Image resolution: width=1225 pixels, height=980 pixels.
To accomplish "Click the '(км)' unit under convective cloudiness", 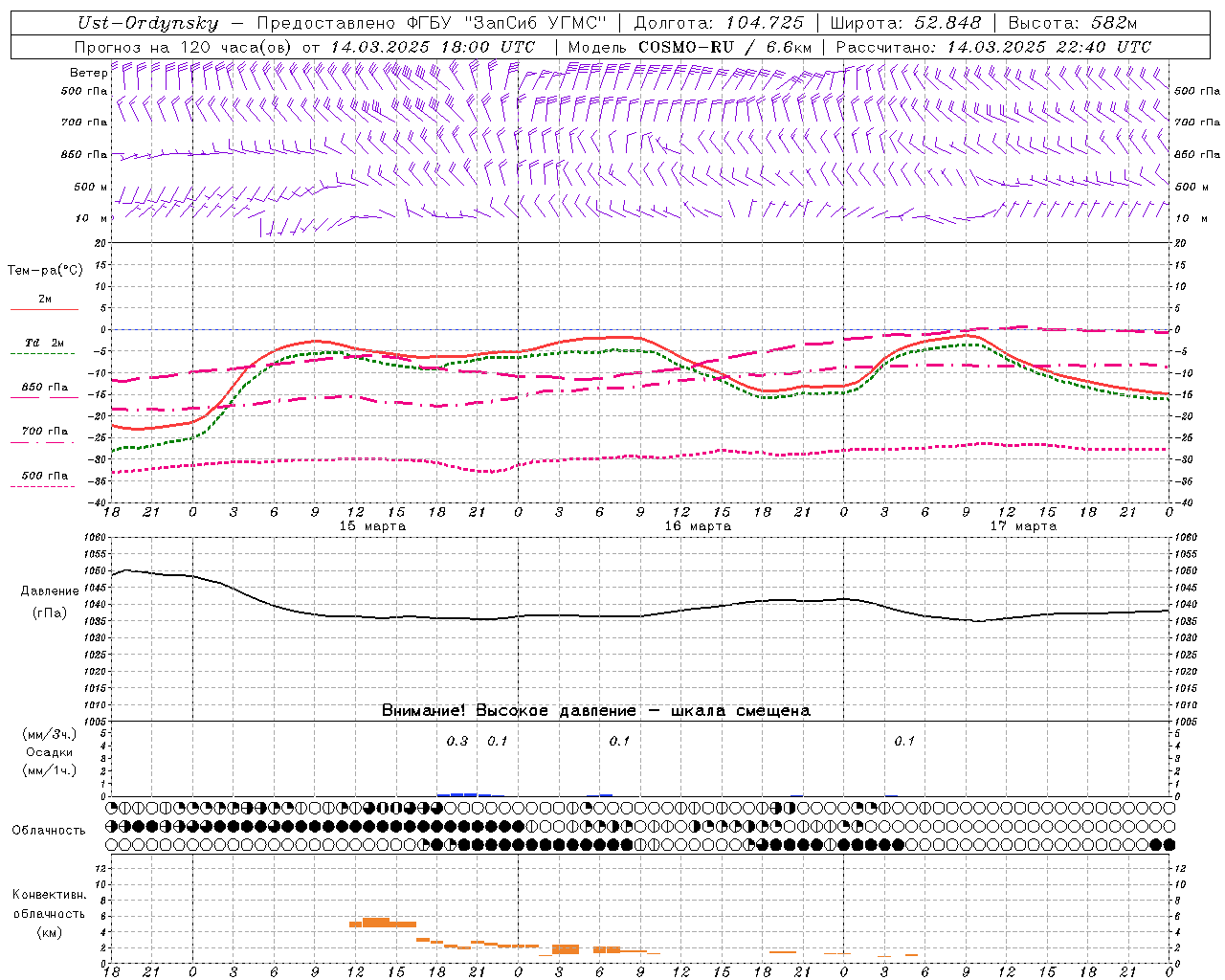I will point(50,932).
